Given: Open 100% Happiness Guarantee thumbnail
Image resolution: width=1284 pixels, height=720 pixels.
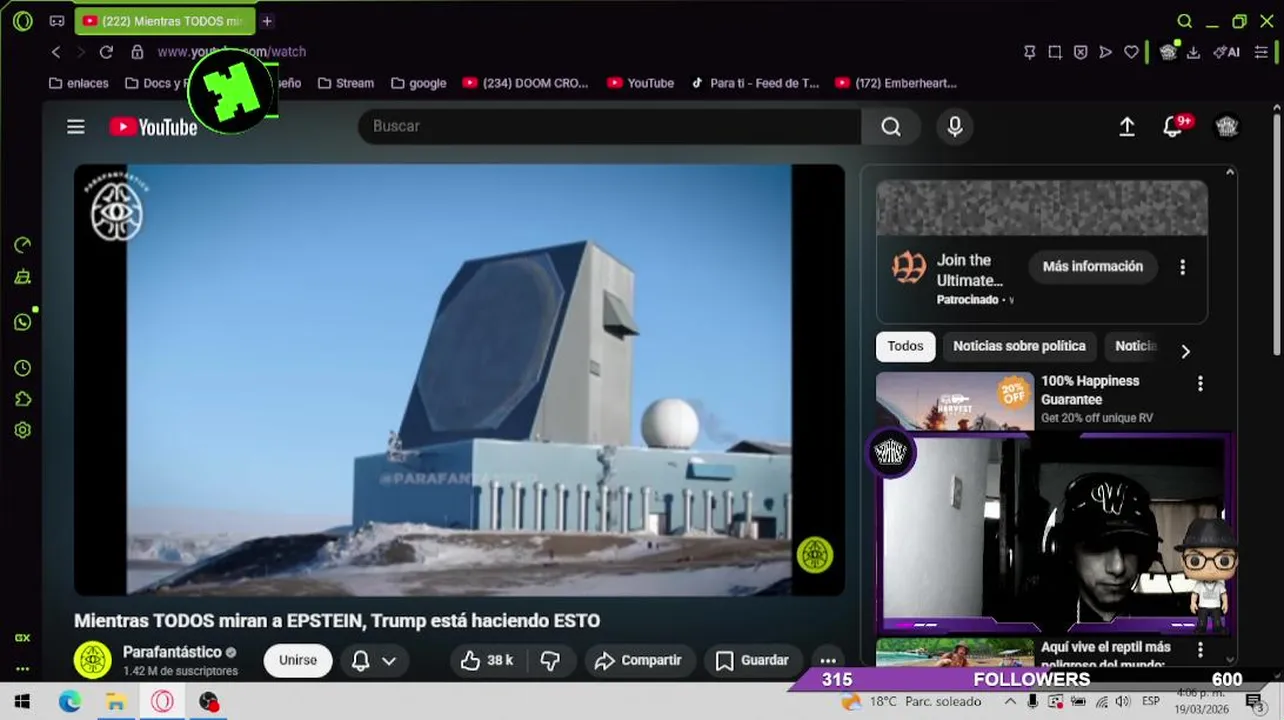Looking at the screenshot, I should 955,401.
